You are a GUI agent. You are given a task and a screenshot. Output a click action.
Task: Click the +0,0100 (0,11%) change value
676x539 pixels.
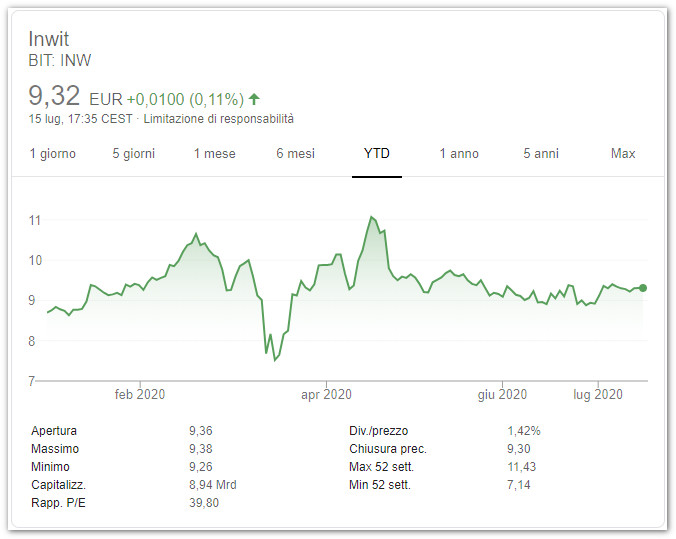tap(185, 100)
